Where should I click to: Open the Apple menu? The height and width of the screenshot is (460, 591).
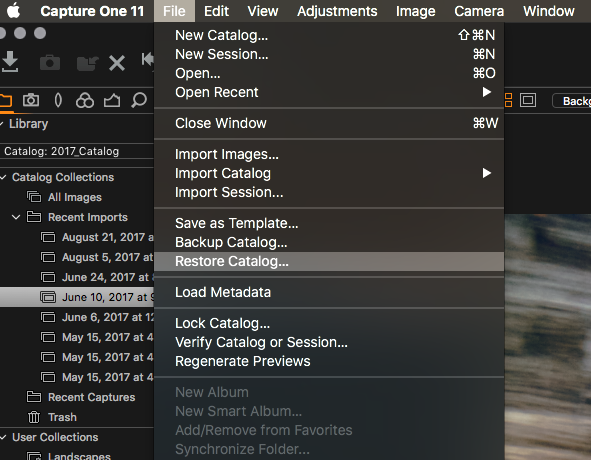pyautogui.click(x=14, y=11)
